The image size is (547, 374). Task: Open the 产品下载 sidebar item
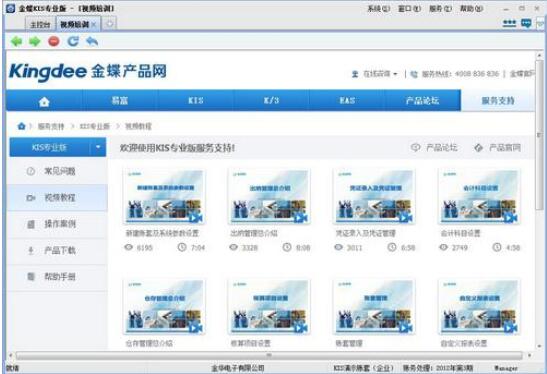click(57, 250)
